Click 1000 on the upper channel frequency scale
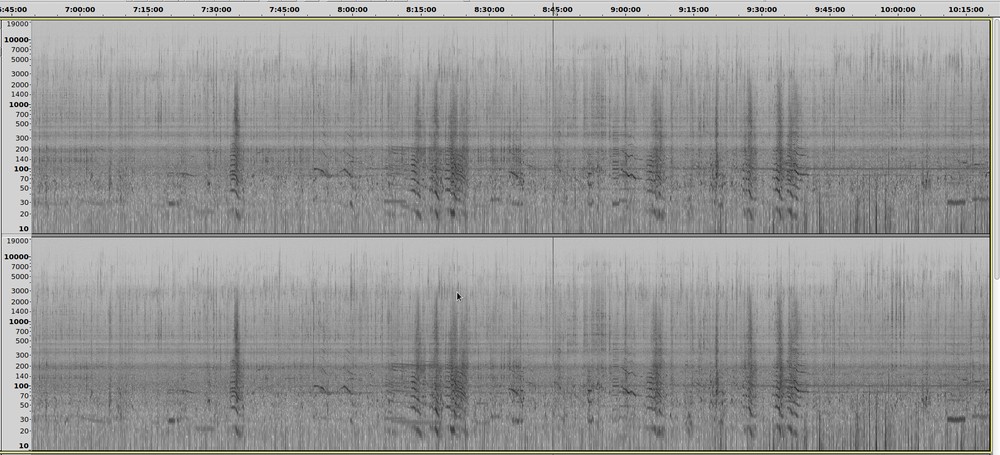This screenshot has width=1000, height=455. (x=19, y=105)
